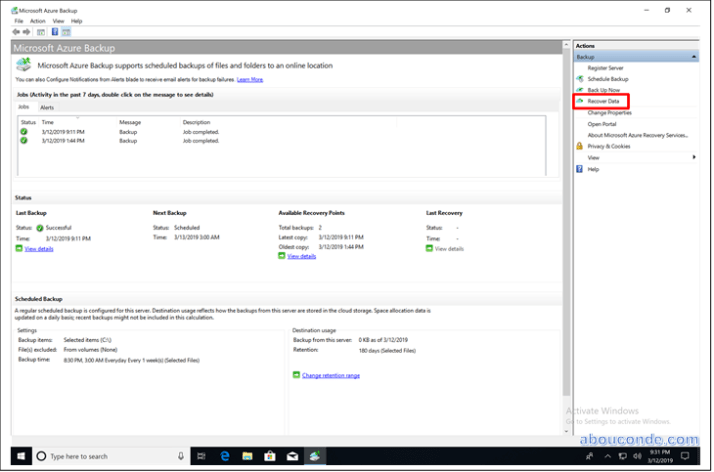Click the Recover Data cloud icon

click(580, 101)
